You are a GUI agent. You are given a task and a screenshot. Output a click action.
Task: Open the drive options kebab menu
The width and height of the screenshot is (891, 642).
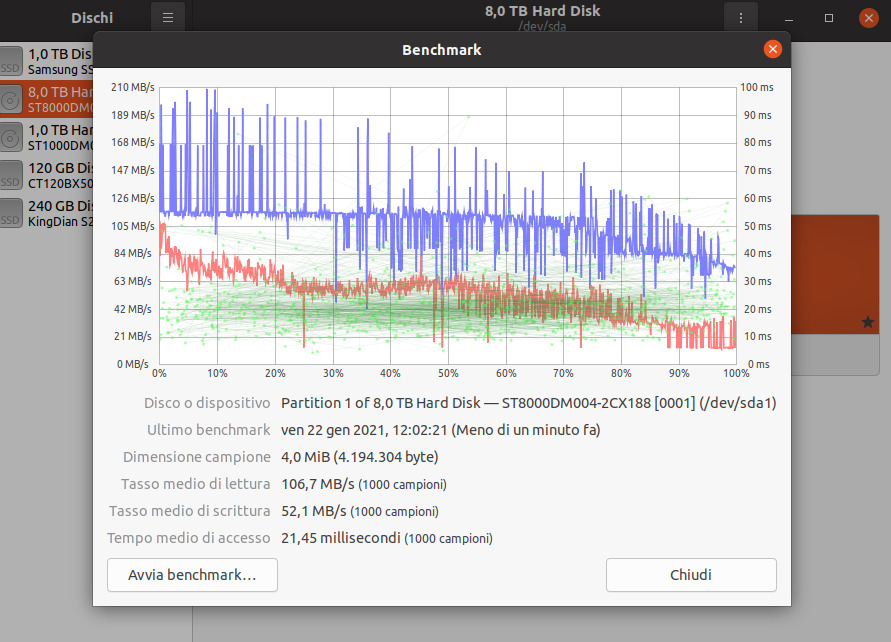(x=740, y=18)
